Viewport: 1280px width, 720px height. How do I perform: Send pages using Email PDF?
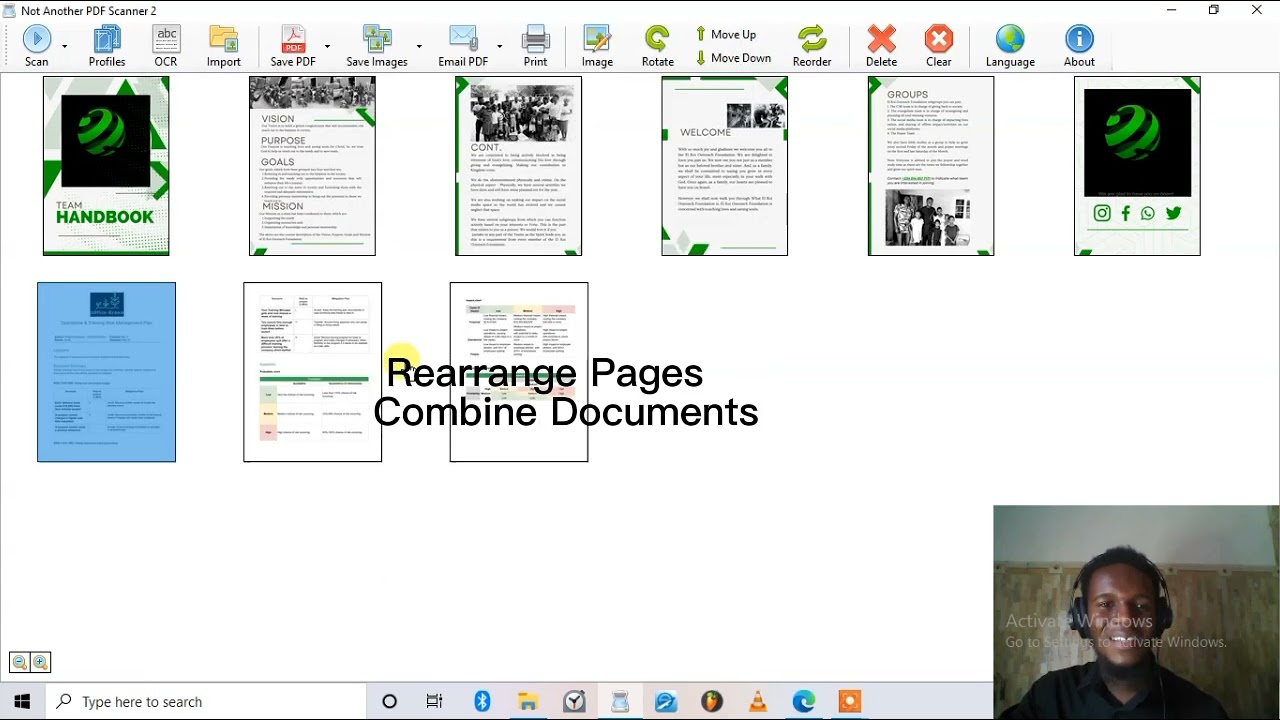tap(463, 46)
